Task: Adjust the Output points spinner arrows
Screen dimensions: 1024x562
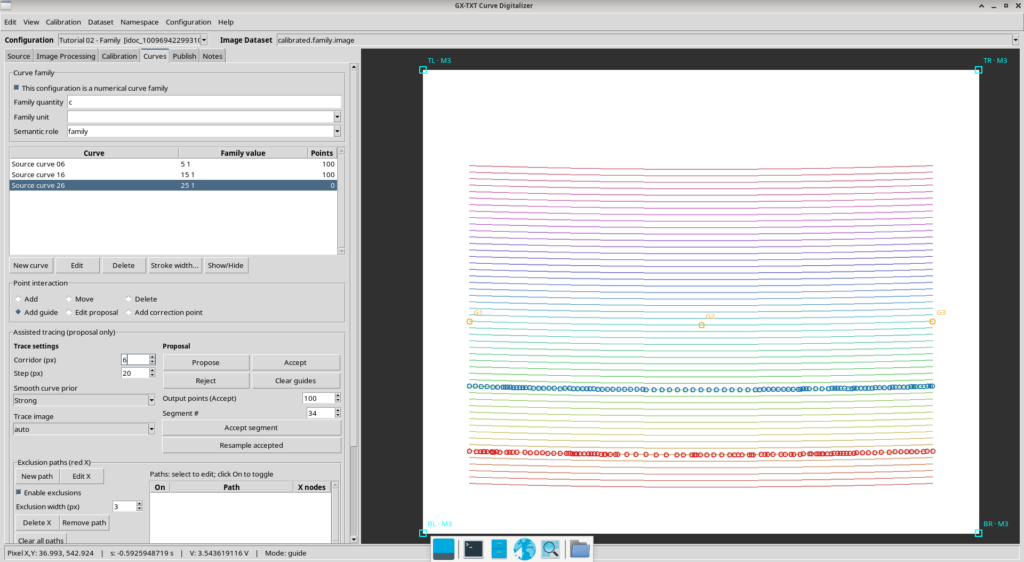Action: [338, 398]
